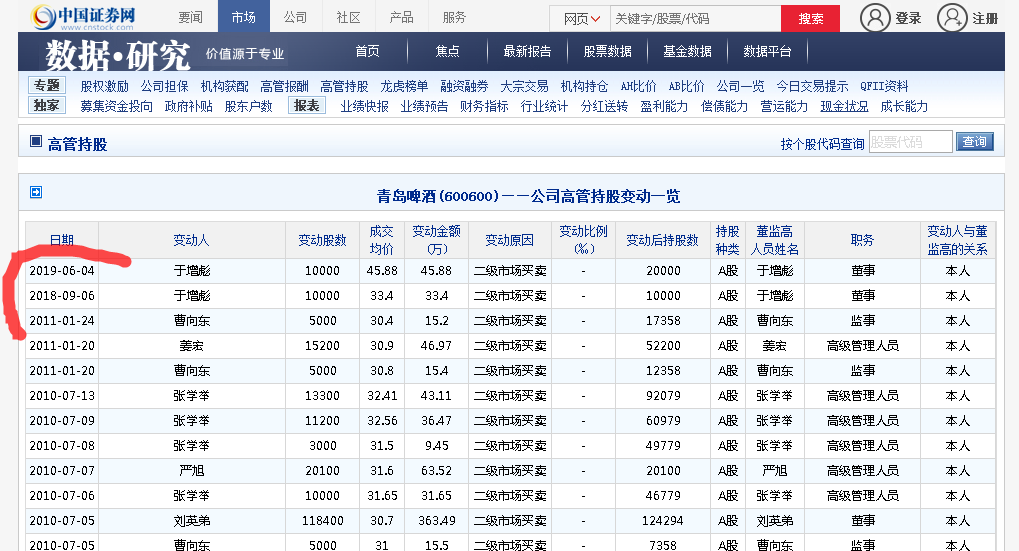Click the 募集资金投向 link
This screenshot has width=1019, height=551.
pyautogui.click(x=117, y=107)
